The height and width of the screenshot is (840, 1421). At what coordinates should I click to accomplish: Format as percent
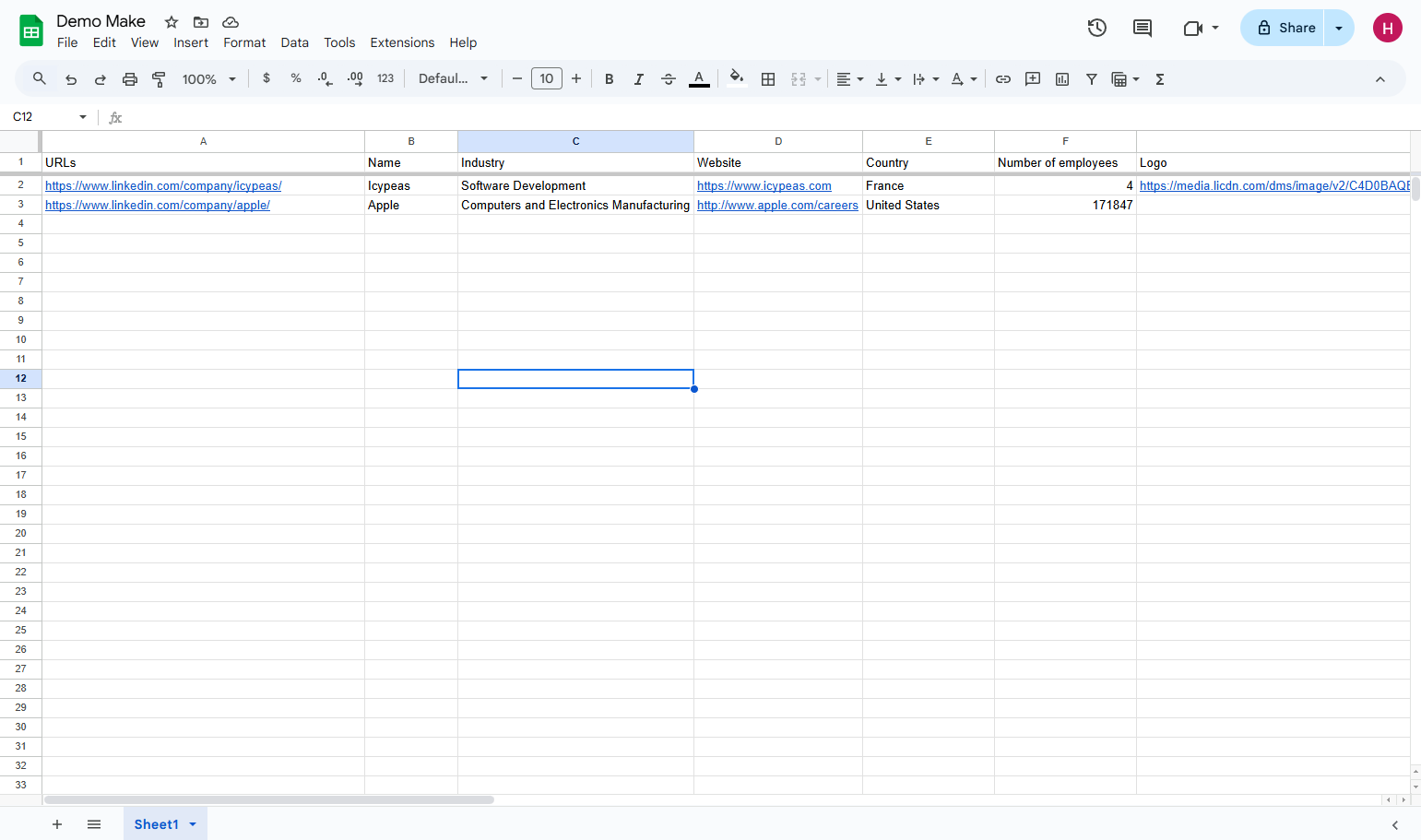296,78
